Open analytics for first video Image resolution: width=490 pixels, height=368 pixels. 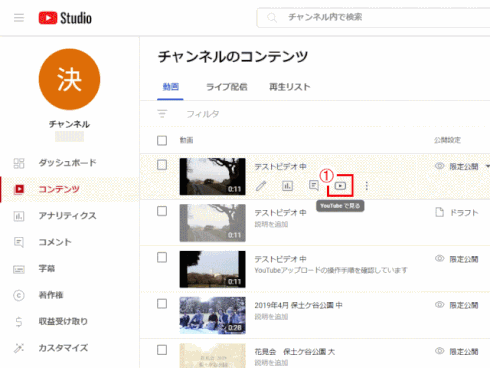tap(287, 186)
